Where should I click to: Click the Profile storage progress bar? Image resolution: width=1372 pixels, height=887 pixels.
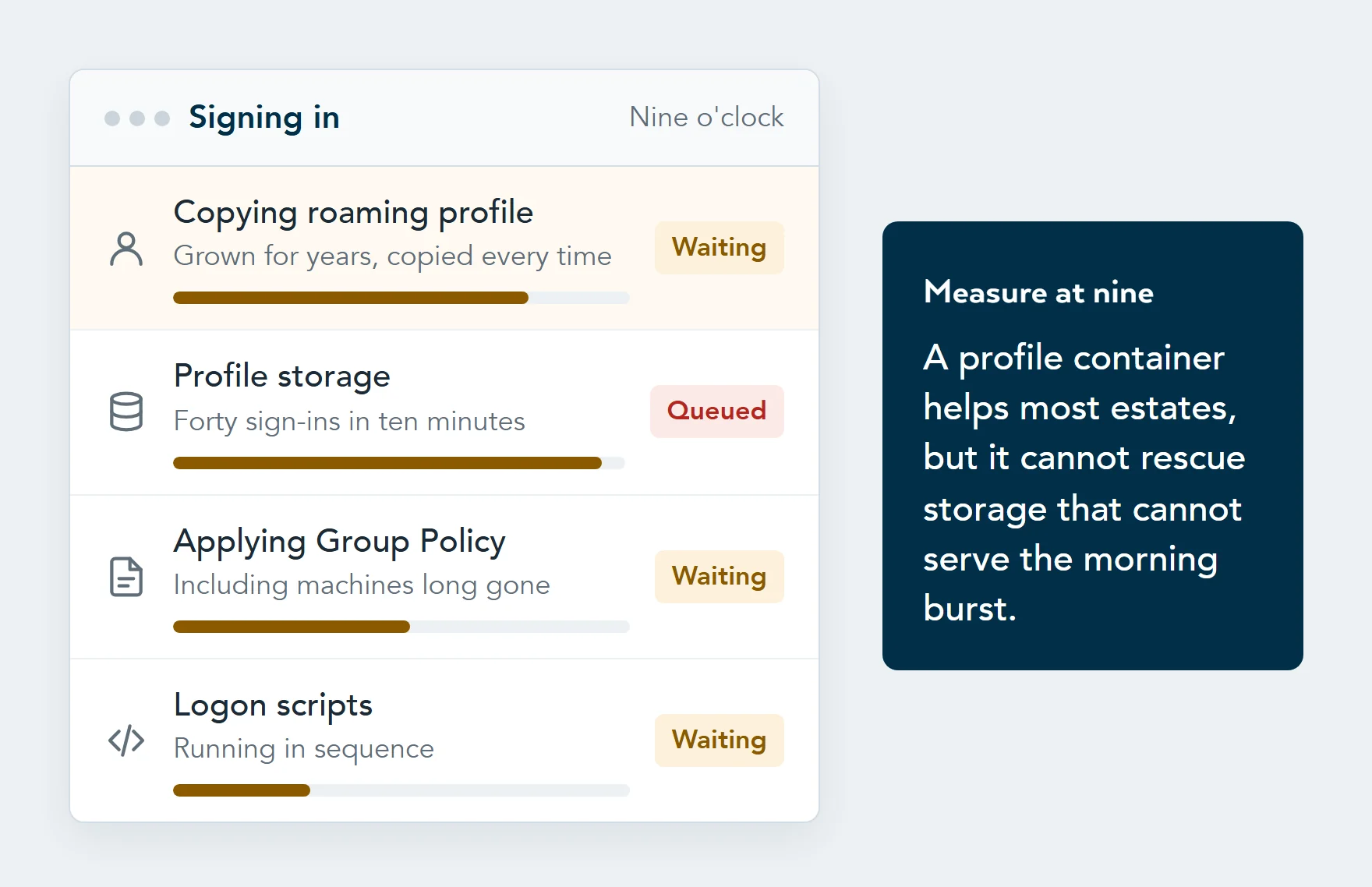399,463
